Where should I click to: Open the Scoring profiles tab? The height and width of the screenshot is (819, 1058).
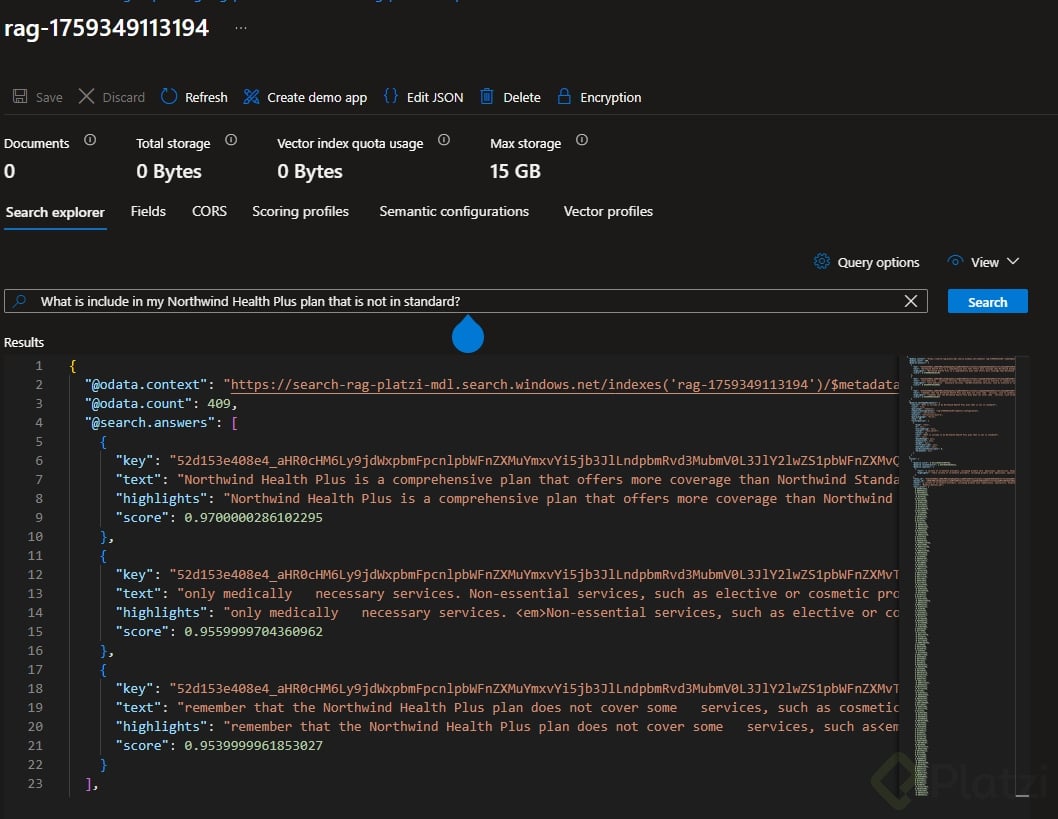pos(300,212)
